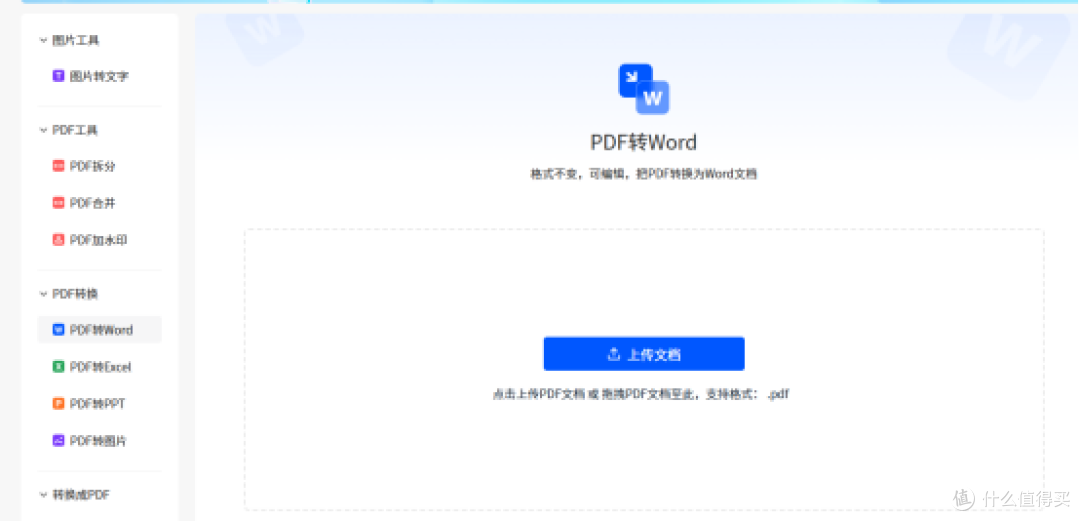Select PDF转Excel menu item
The width and height of the screenshot is (1080, 521).
pos(100,367)
